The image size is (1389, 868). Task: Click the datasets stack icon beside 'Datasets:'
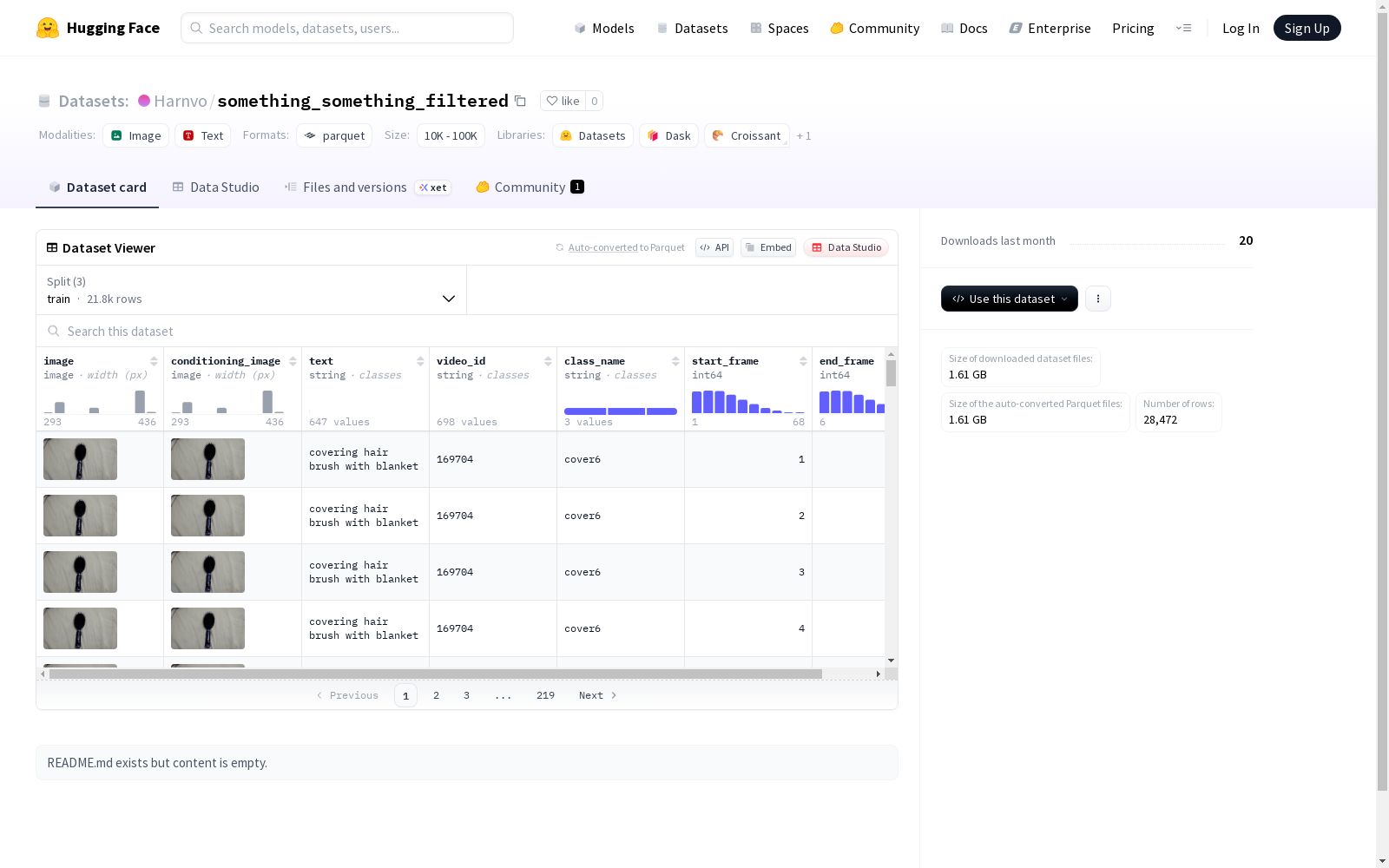44,101
